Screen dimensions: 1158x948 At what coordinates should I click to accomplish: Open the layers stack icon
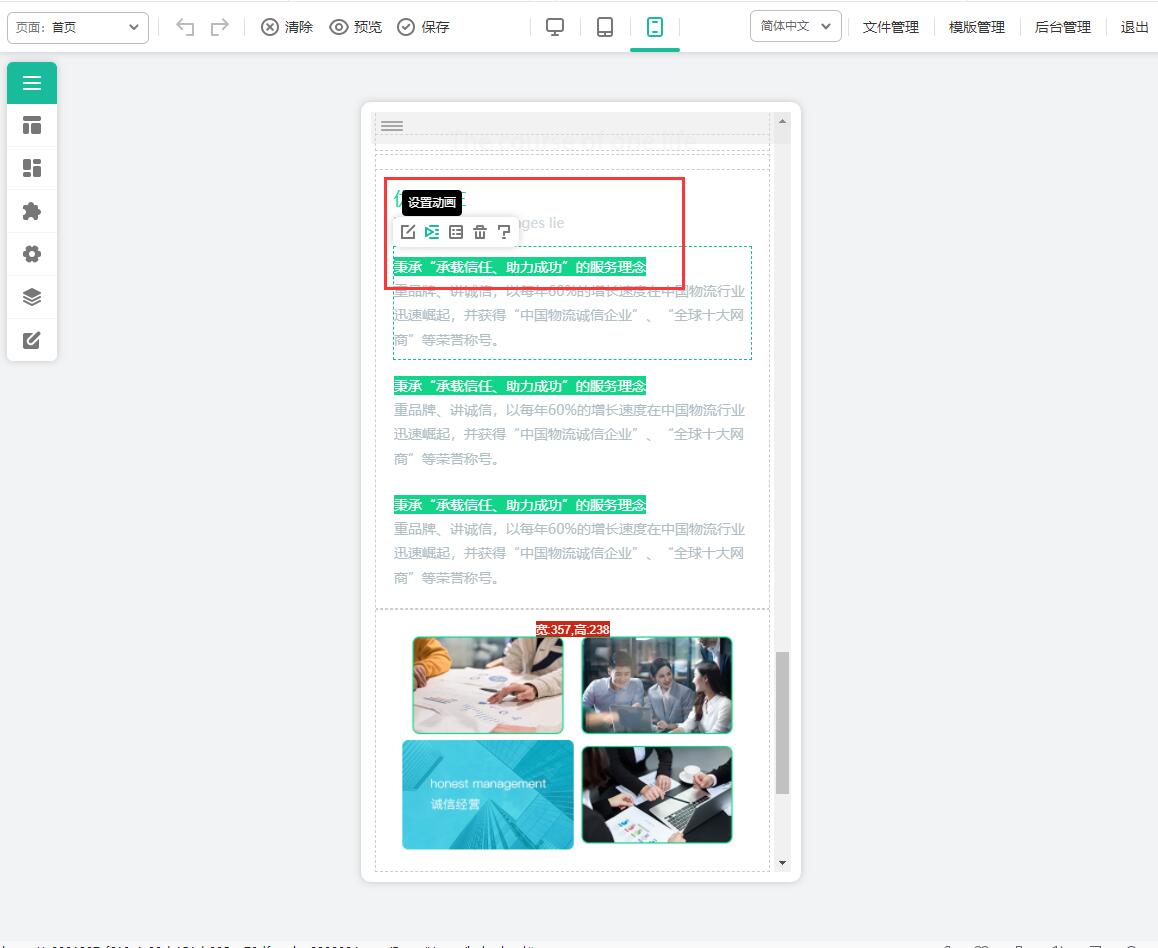coord(32,297)
